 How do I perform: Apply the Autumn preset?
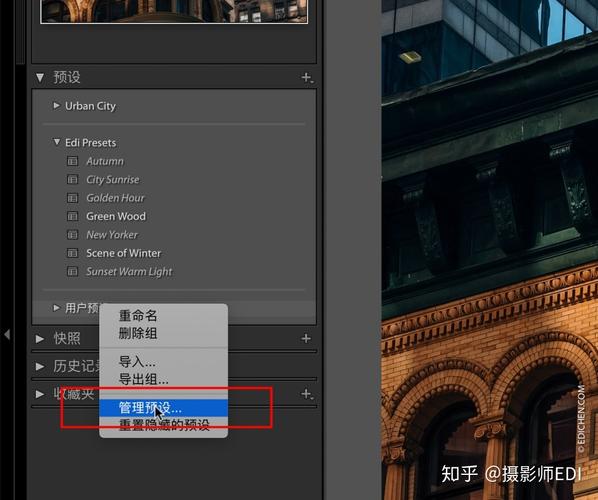pyautogui.click(x=105, y=161)
